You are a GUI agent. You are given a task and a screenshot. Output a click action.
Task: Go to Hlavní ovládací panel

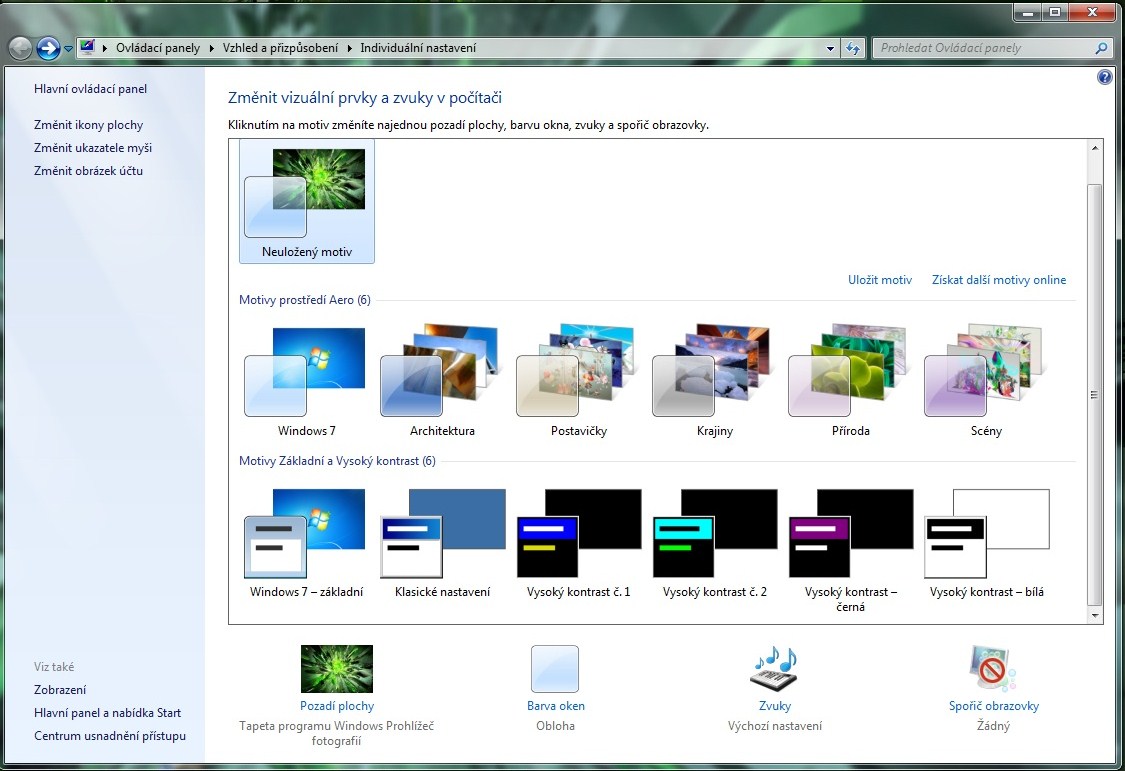(x=90, y=89)
